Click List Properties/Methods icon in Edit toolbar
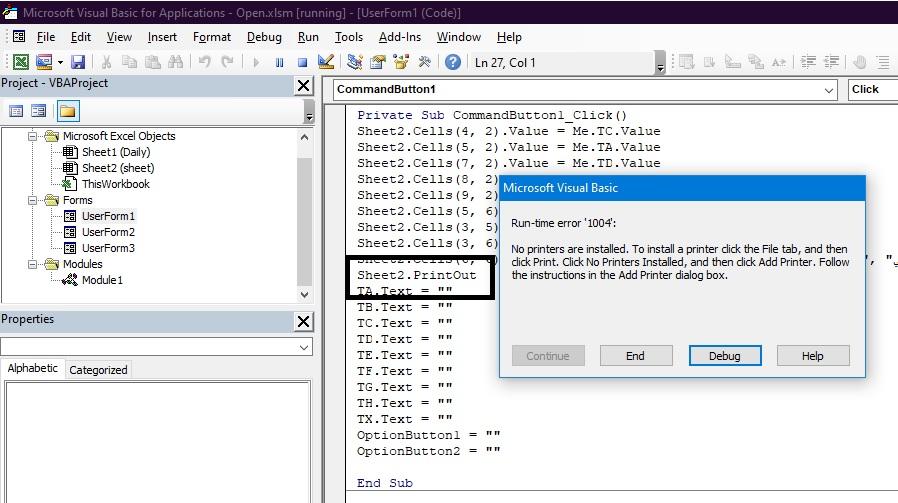This screenshot has width=898, height=503. click(x=686, y=62)
